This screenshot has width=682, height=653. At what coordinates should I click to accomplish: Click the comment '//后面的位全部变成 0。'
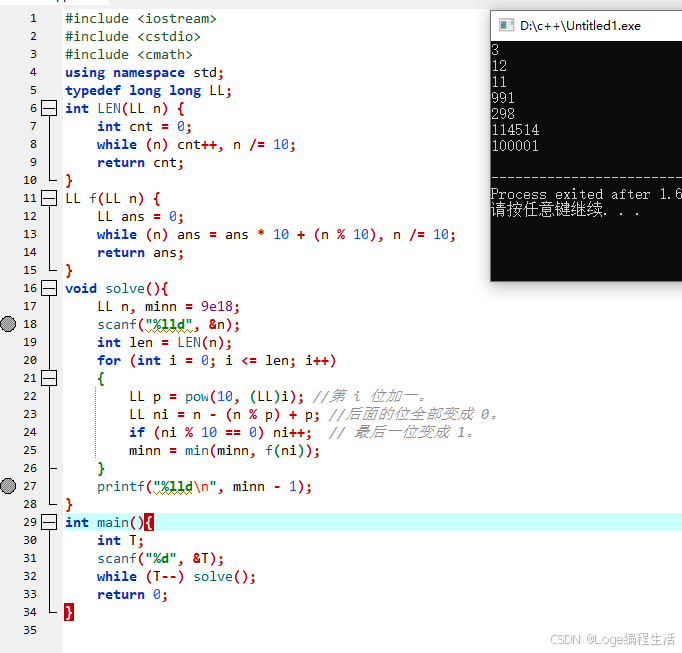pyautogui.click(x=413, y=414)
